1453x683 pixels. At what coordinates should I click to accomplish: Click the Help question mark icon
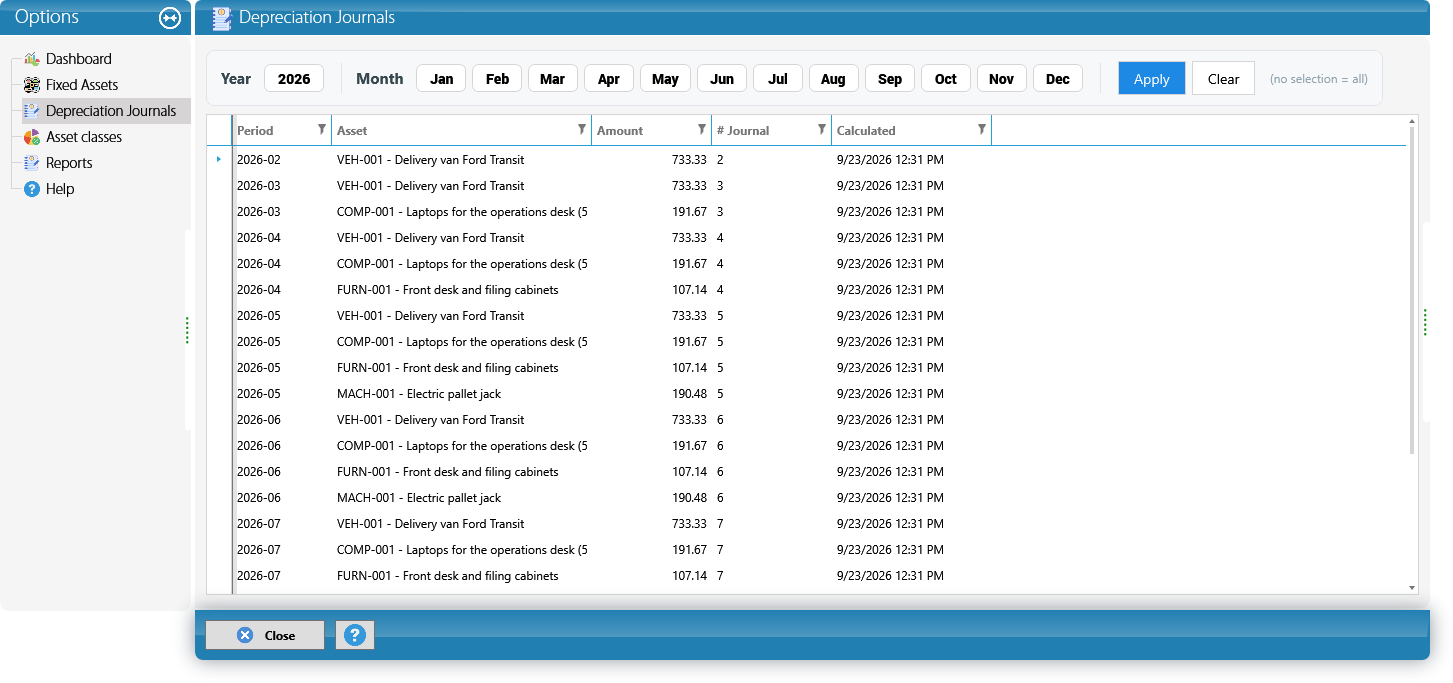click(x=32, y=189)
